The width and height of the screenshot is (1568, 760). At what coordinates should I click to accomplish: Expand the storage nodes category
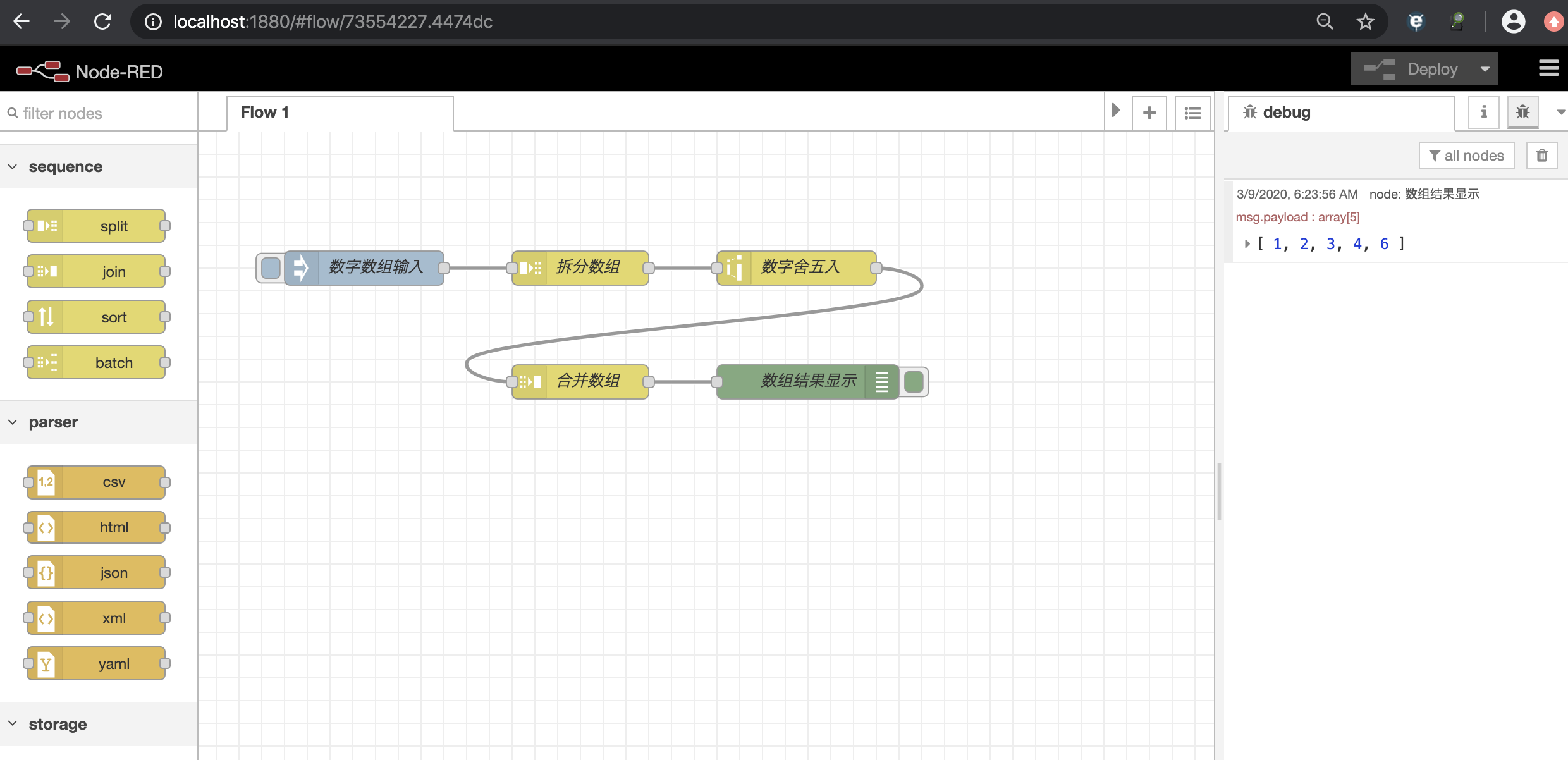57,723
